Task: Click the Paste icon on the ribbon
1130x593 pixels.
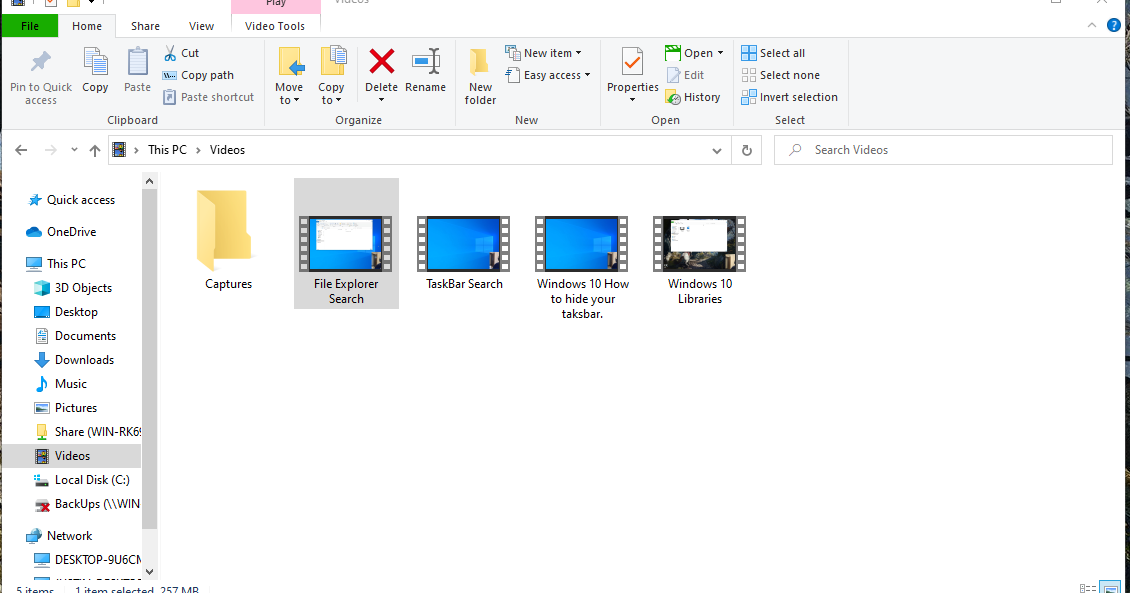Action: 137,70
